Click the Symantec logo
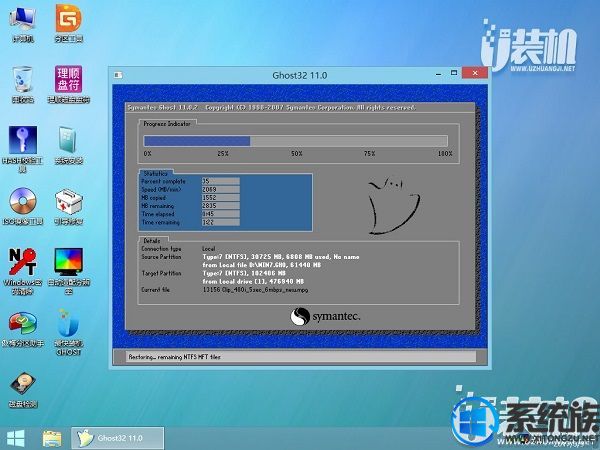This screenshot has width=600, height=450. pyautogui.click(x=325, y=316)
